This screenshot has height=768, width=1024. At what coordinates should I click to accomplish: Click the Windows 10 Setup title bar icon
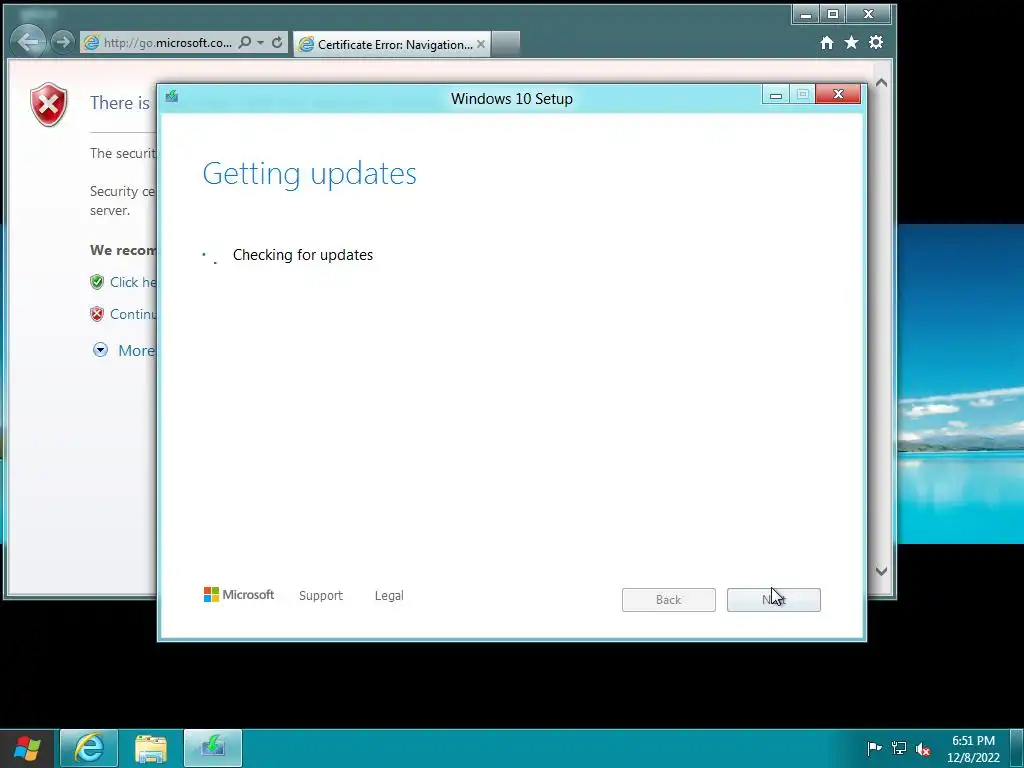tap(172, 97)
